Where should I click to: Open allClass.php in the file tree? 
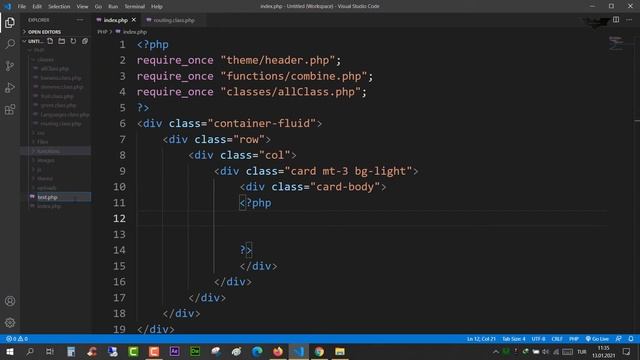coord(56,69)
